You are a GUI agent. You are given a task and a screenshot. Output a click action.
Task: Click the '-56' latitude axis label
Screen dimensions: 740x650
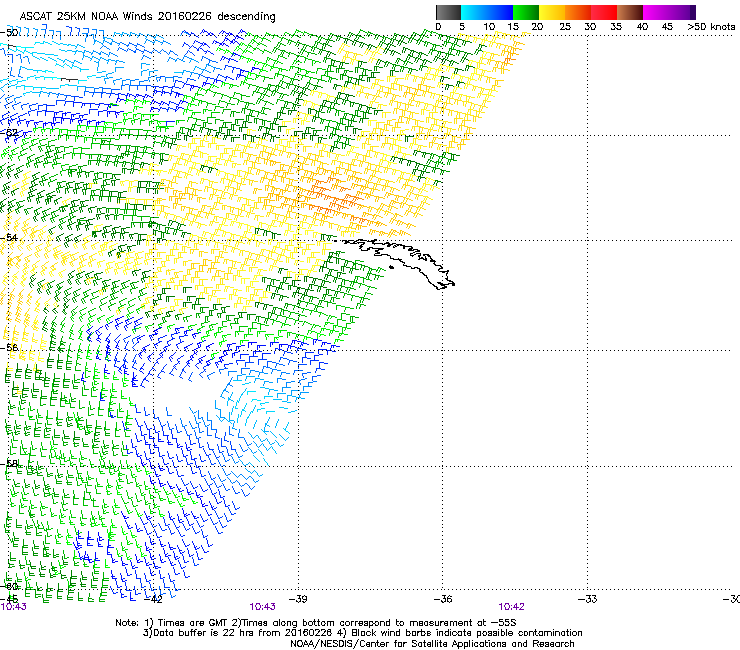pyautogui.click(x=9, y=347)
